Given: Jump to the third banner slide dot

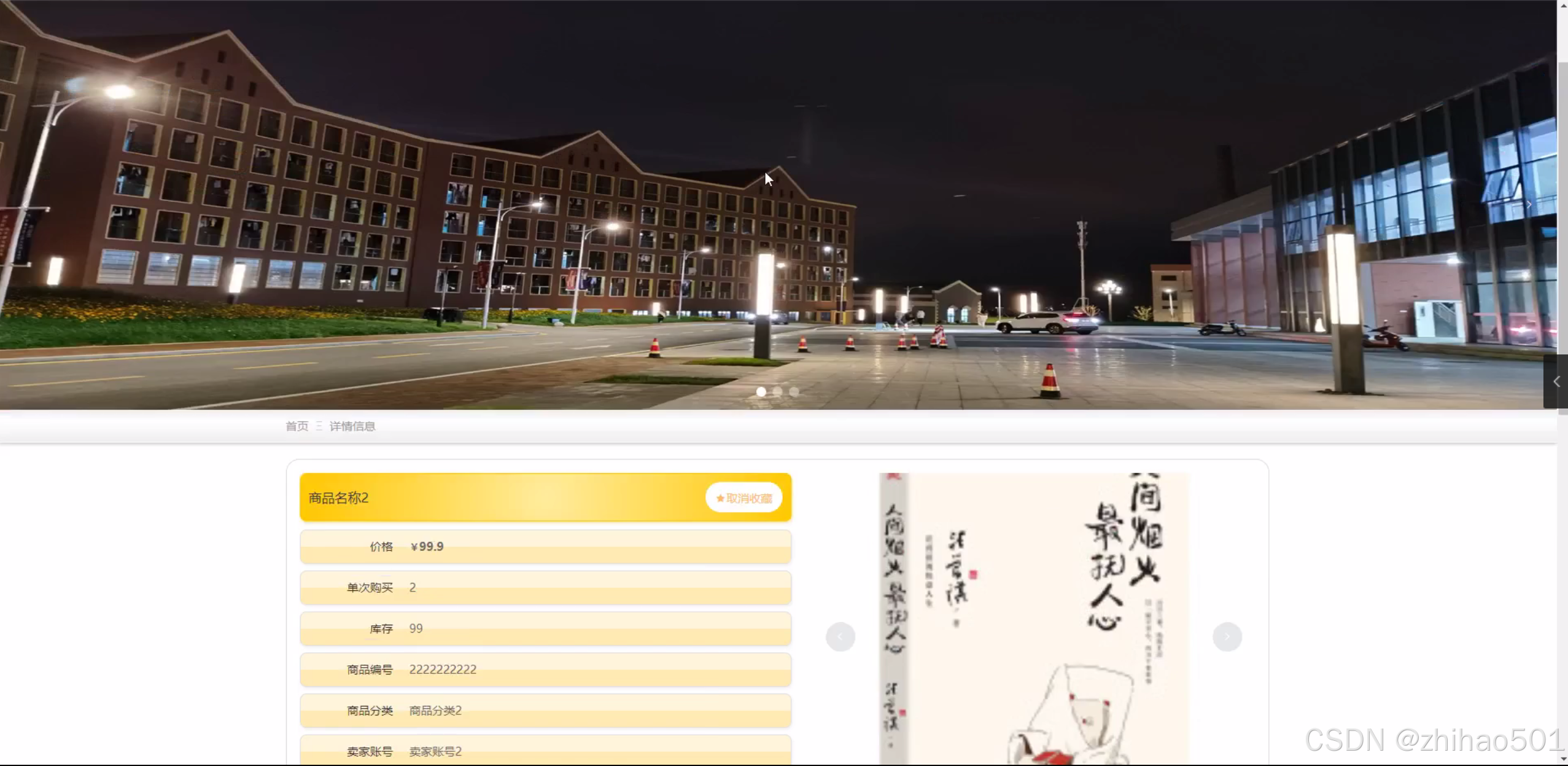Looking at the screenshot, I should (x=794, y=391).
